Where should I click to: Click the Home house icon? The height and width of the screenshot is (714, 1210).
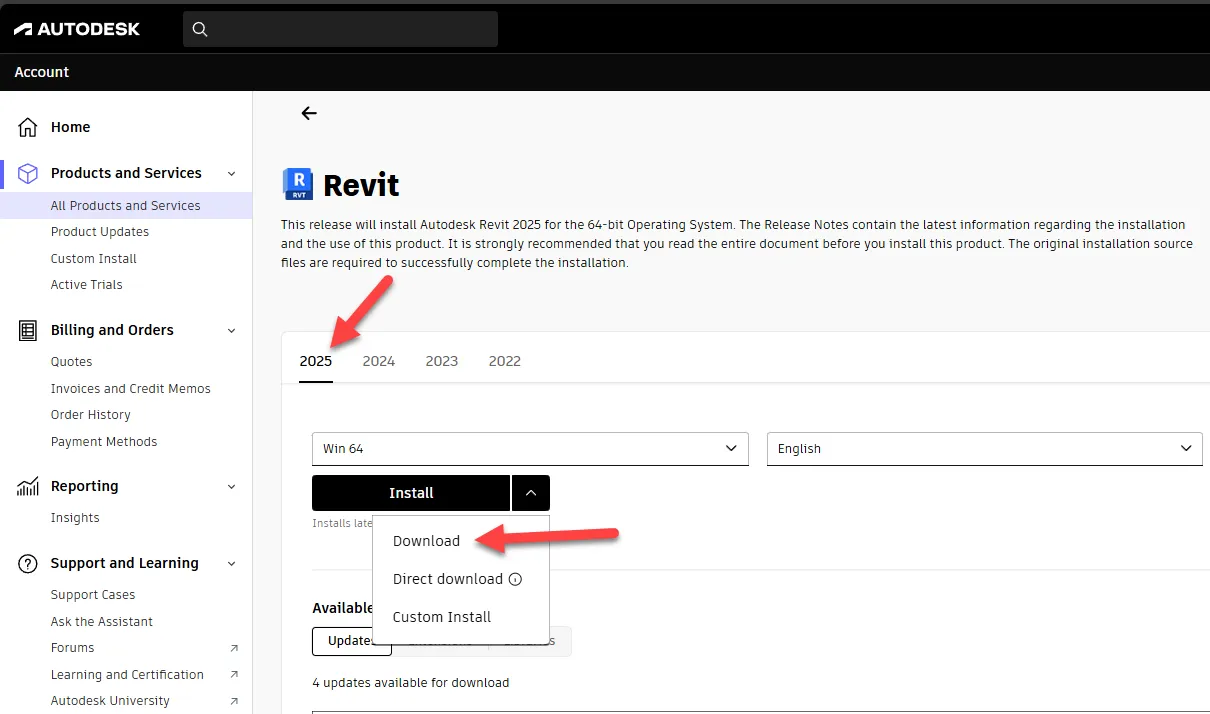(28, 127)
